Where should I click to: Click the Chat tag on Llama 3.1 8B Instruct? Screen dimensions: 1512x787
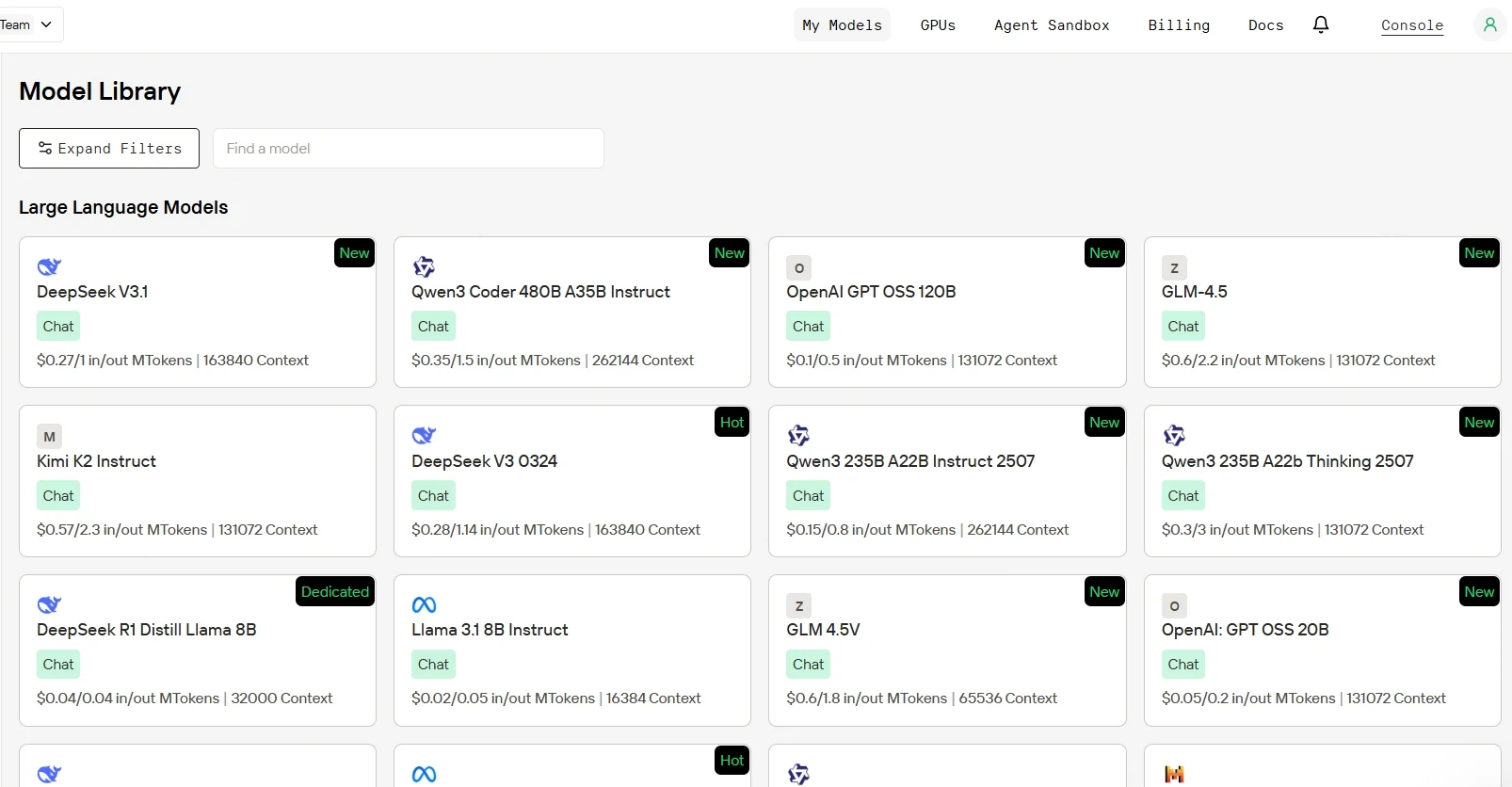tap(433, 665)
